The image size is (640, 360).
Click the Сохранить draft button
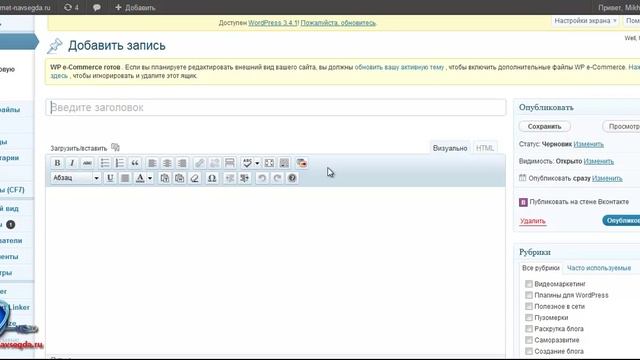coord(544,127)
